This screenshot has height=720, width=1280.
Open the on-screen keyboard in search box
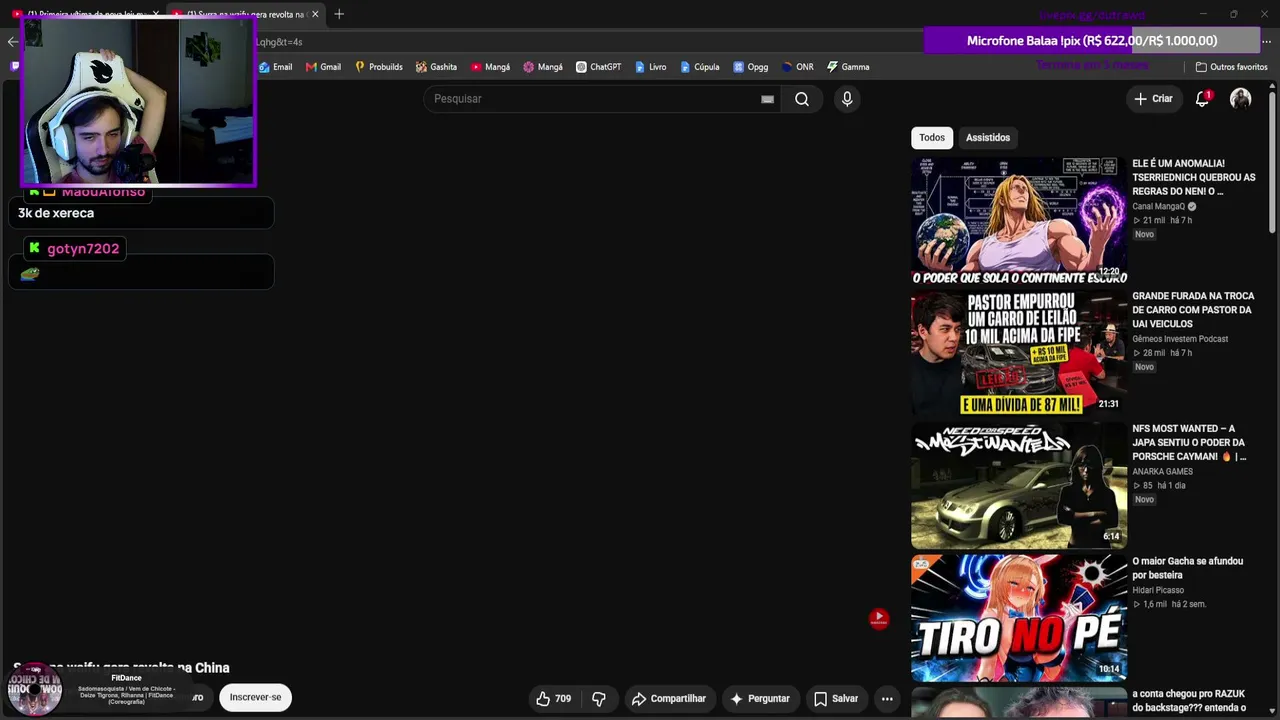point(767,99)
